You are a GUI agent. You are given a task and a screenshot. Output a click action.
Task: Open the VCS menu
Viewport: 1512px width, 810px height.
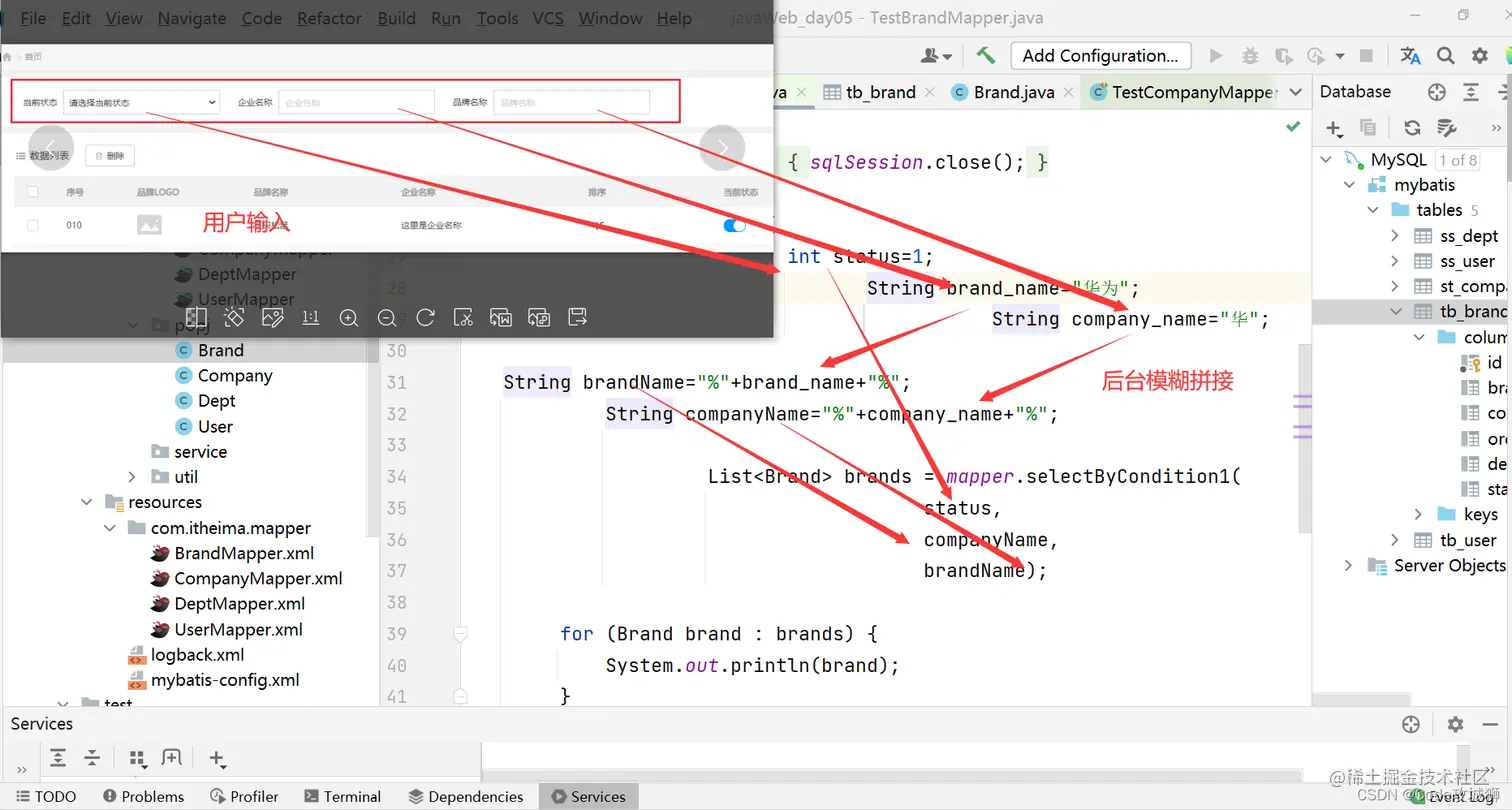click(x=548, y=18)
